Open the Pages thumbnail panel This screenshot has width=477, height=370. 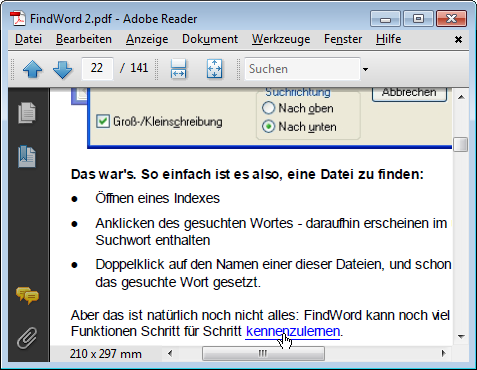[27, 113]
